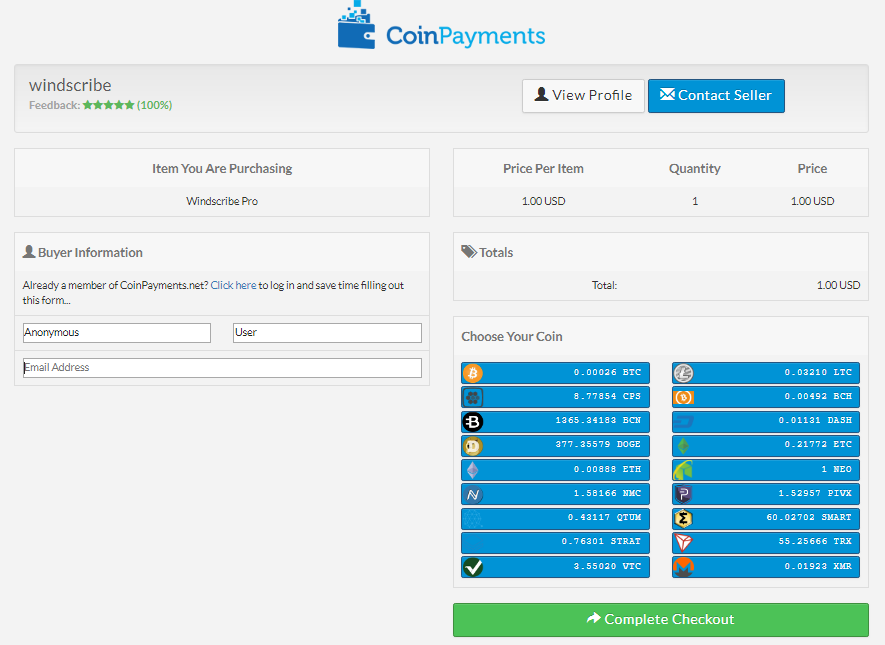Viewport: 885px width, 645px height.
Task: Pay with 1.52957 PIVX option
Action: point(766,494)
